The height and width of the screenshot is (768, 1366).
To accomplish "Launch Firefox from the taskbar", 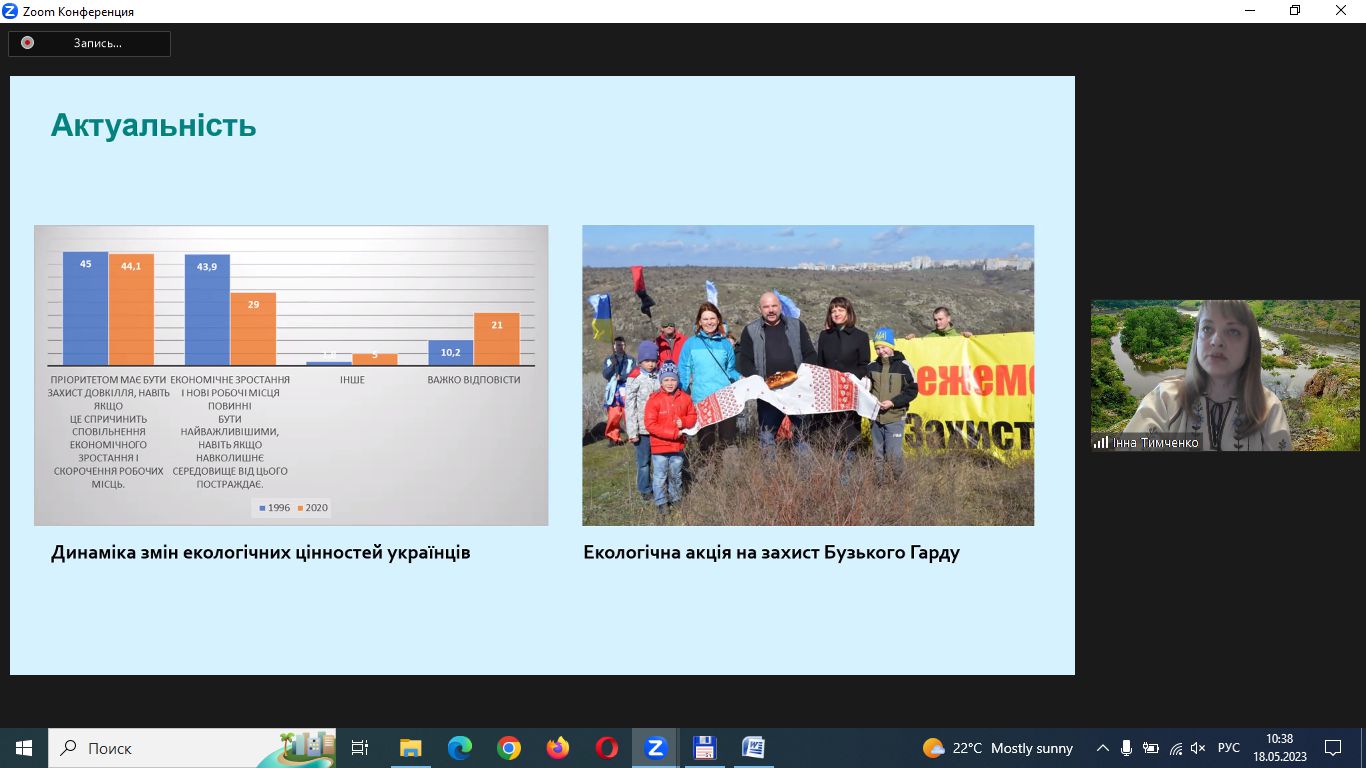I will click(558, 747).
